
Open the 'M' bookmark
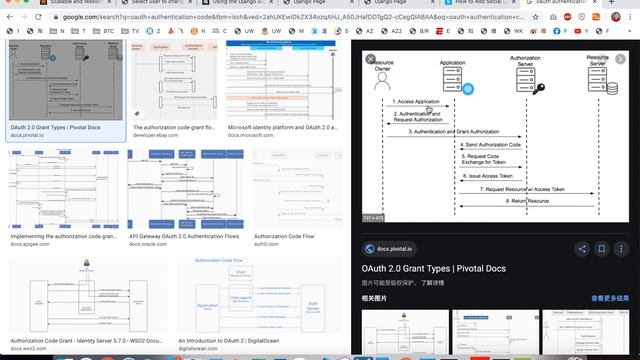296,31
